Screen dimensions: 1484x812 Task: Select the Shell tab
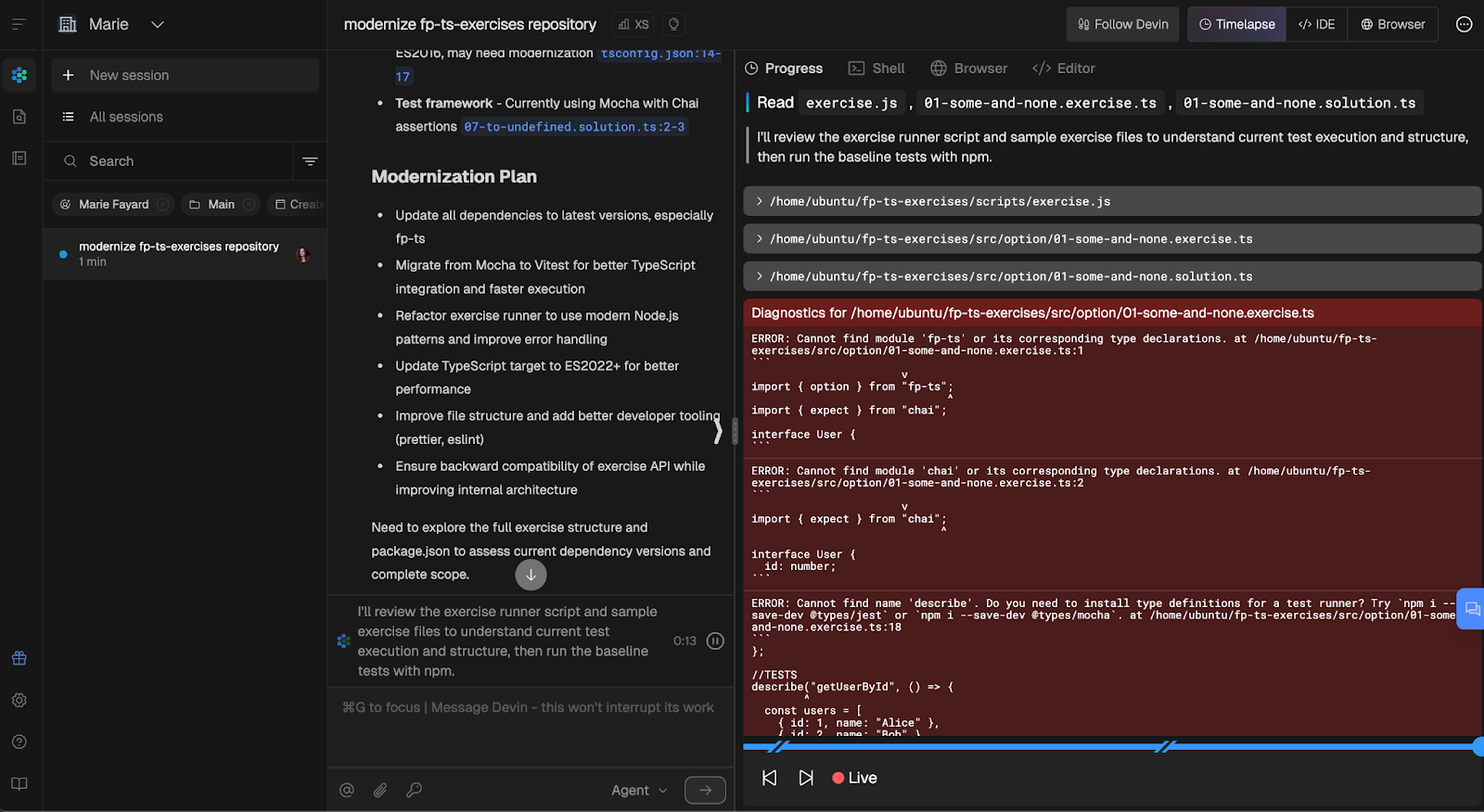pos(876,69)
